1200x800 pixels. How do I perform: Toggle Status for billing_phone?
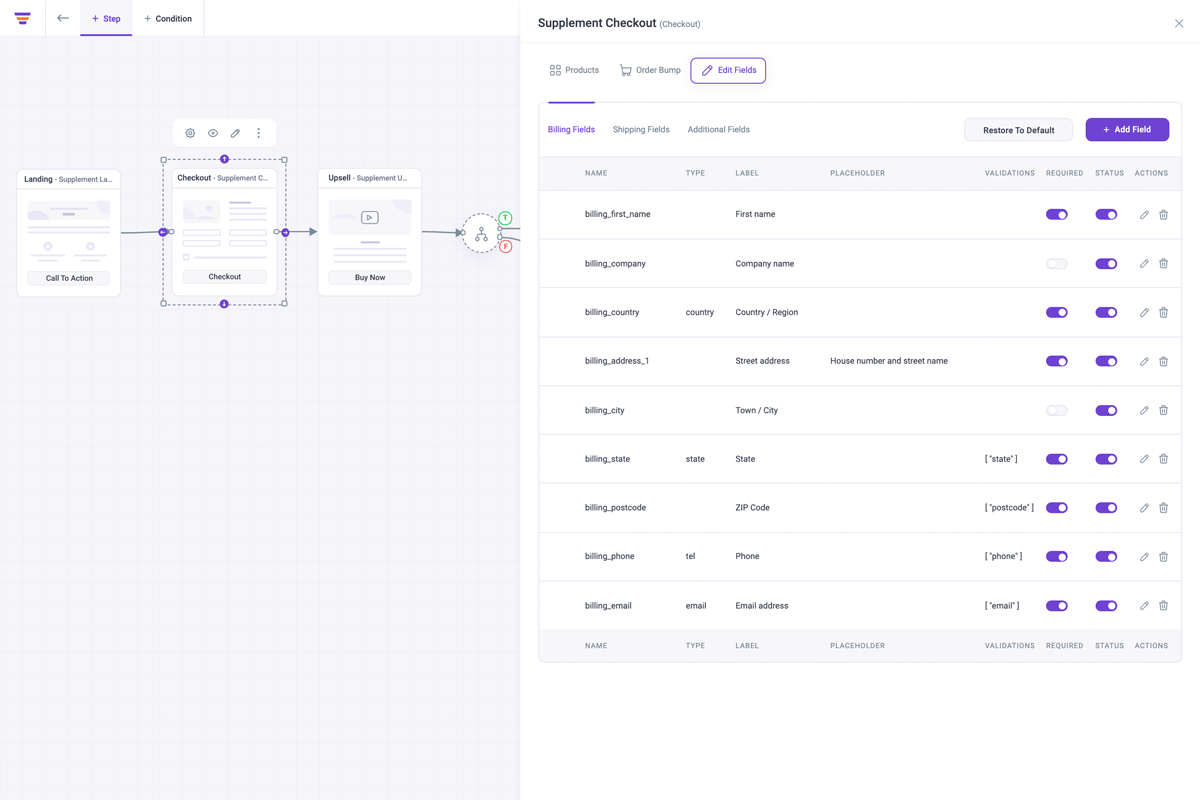point(1106,556)
